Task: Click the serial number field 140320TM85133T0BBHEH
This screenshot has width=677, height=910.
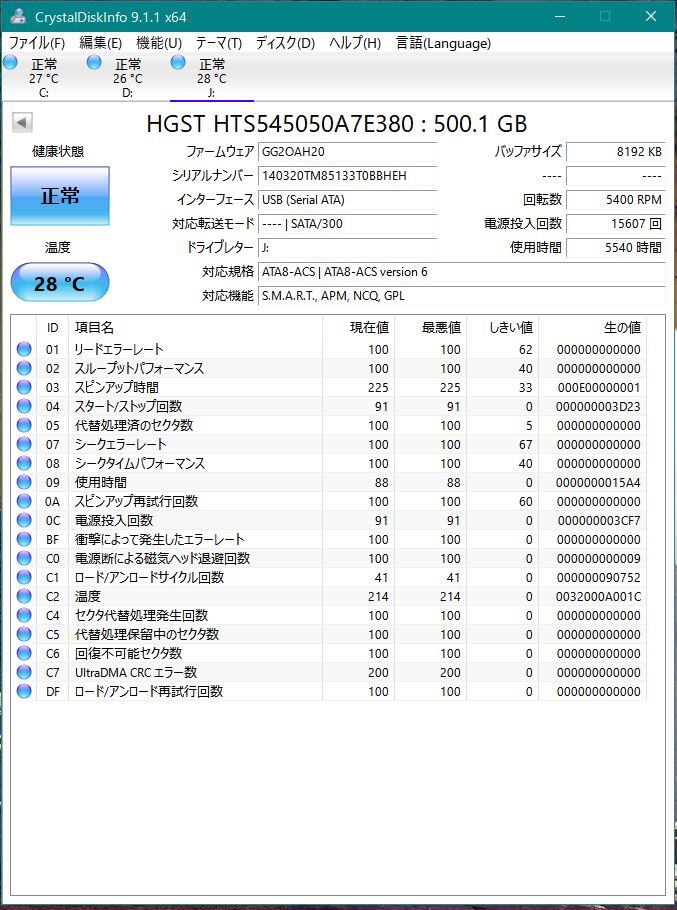Action: click(347, 176)
